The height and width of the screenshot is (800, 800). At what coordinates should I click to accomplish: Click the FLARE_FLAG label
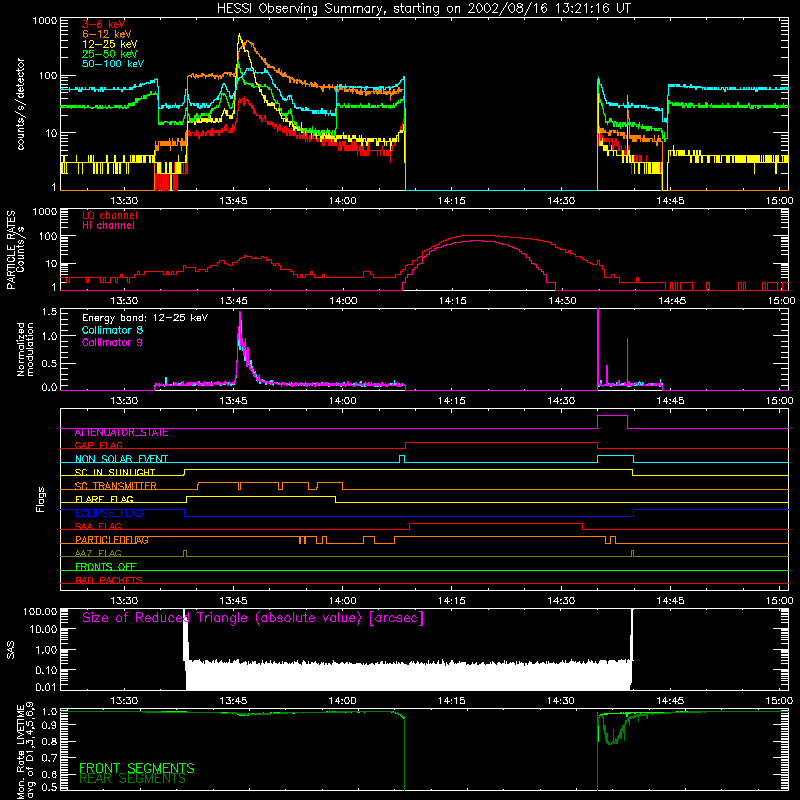[x=104, y=499]
